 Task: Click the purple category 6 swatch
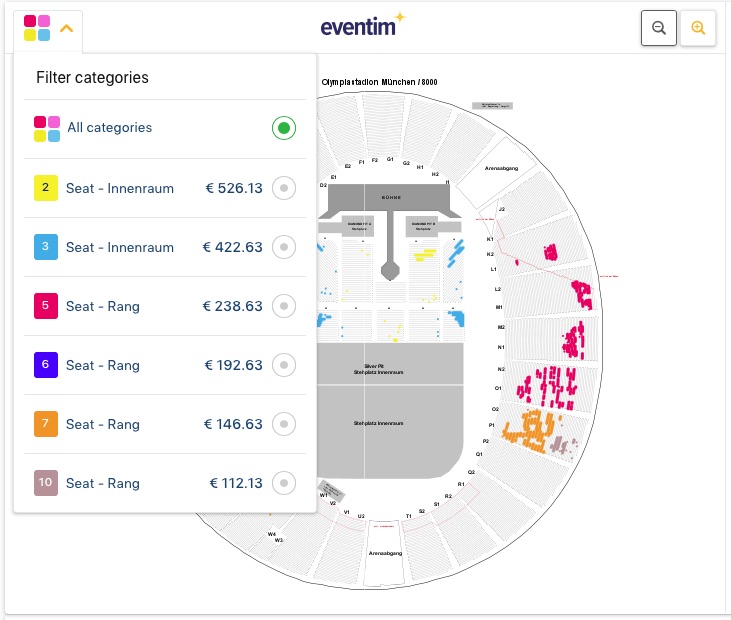(46, 365)
